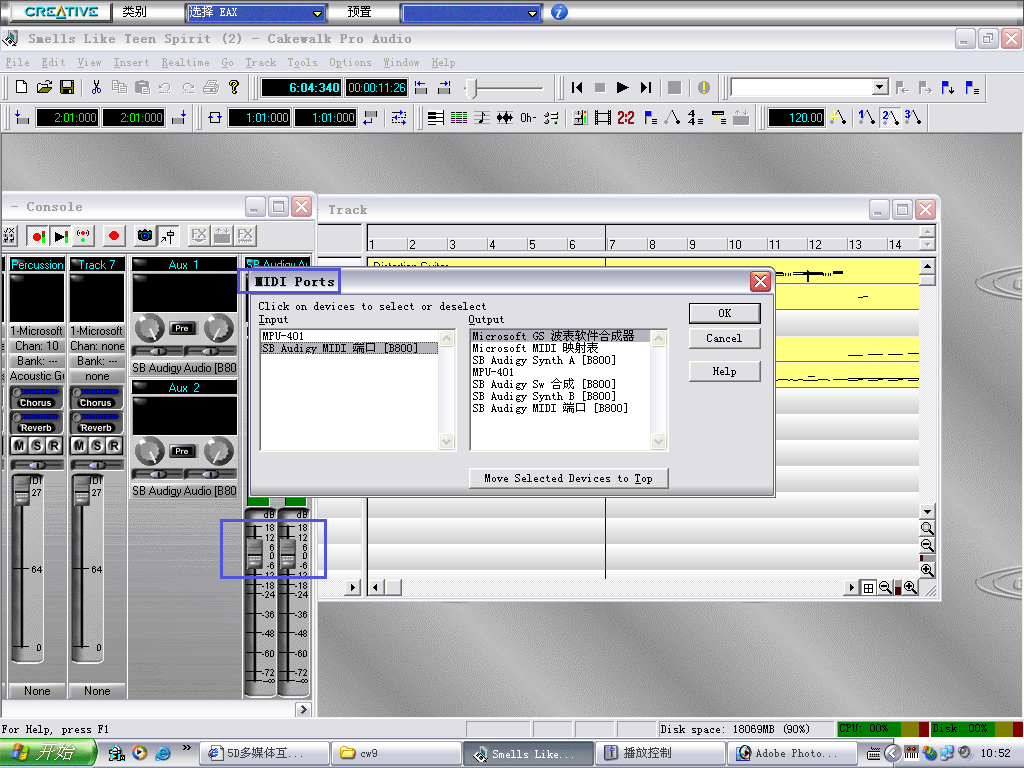Toggle the Aux 2 Pre button
1024x768 pixels.
[182, 451]
